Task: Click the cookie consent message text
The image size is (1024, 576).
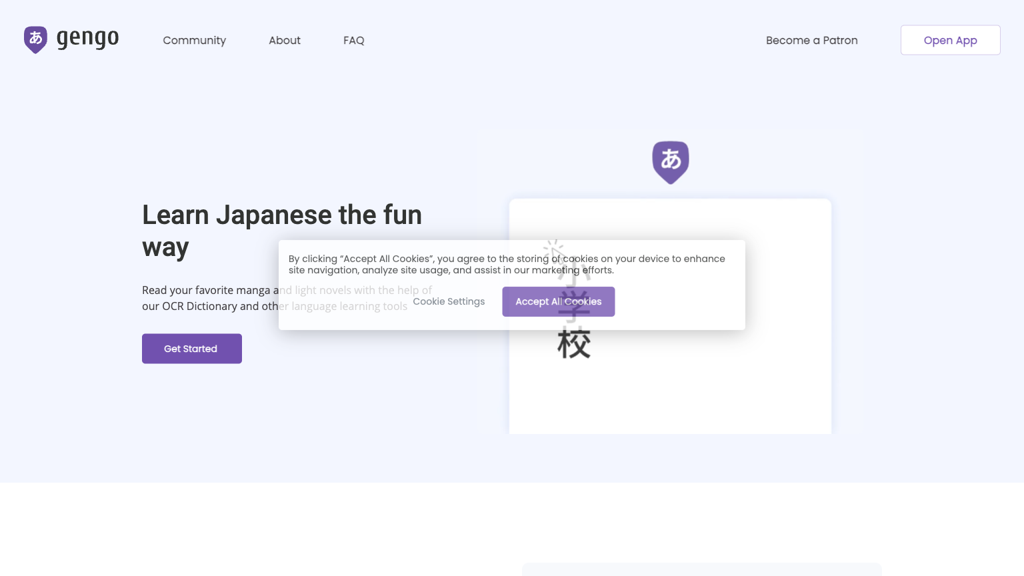Action: point(506,264)
